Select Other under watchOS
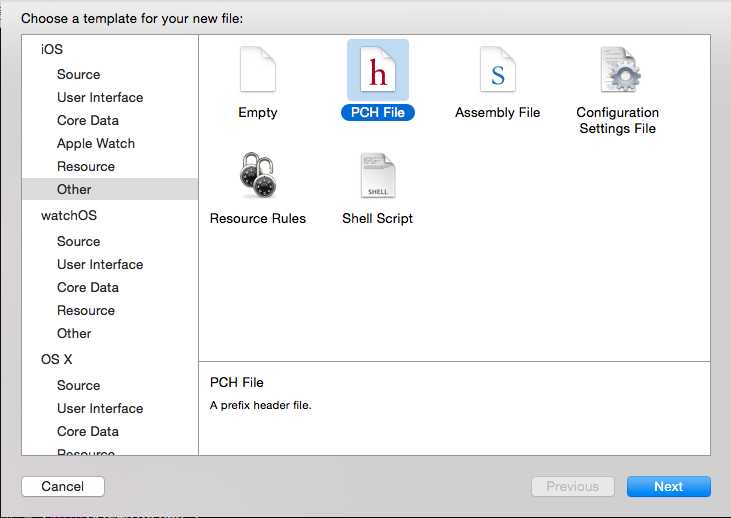Viewport: 731px width, 518px height. pyautogui.click(x=74, y=333)
